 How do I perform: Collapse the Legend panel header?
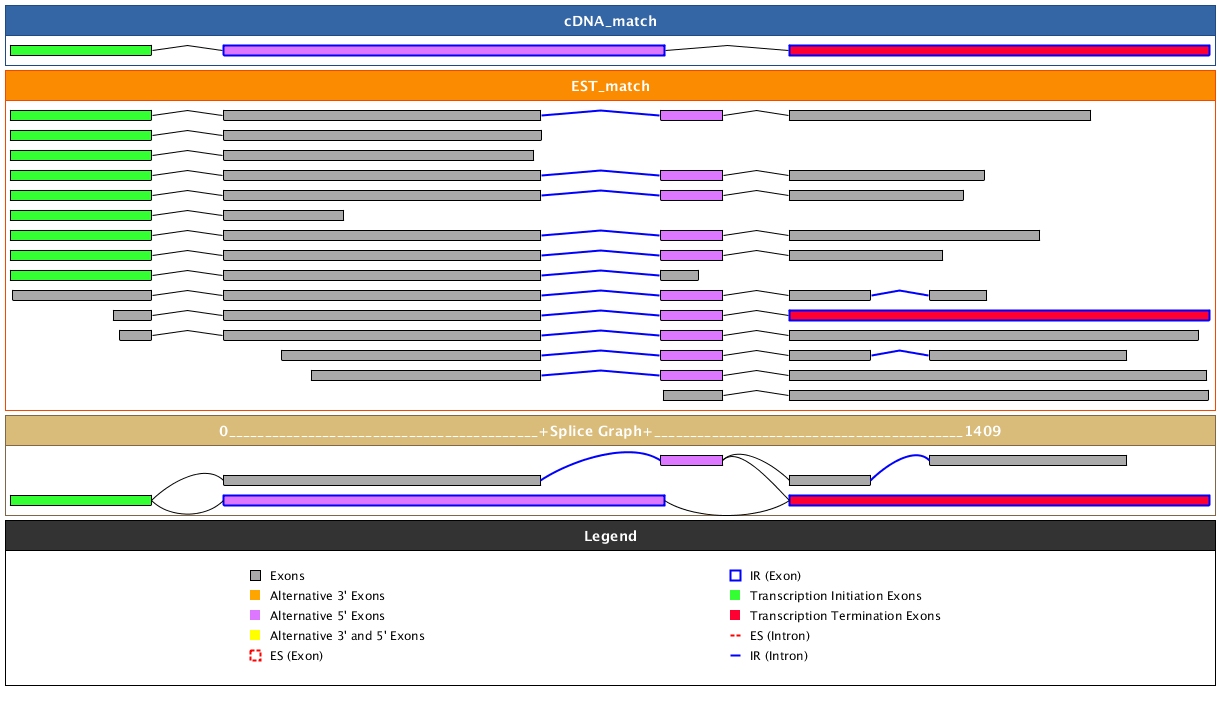[x=610, y=536]
